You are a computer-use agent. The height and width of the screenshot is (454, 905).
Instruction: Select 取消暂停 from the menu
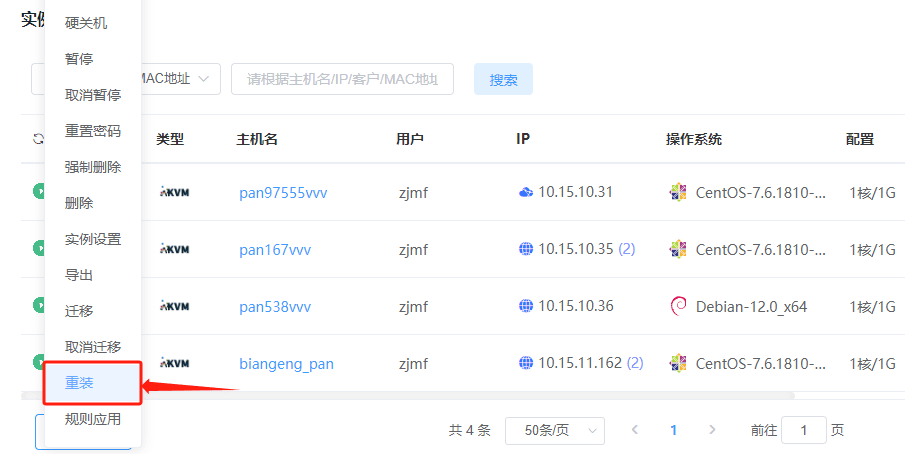(x=93, y=95)
